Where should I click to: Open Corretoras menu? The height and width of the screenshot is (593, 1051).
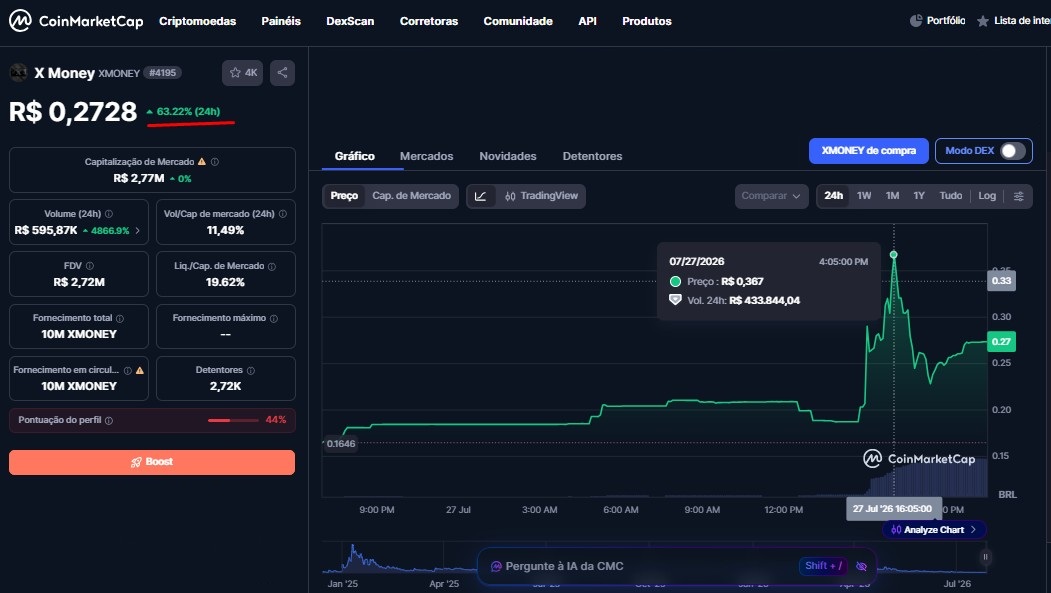tap(429, 21)
